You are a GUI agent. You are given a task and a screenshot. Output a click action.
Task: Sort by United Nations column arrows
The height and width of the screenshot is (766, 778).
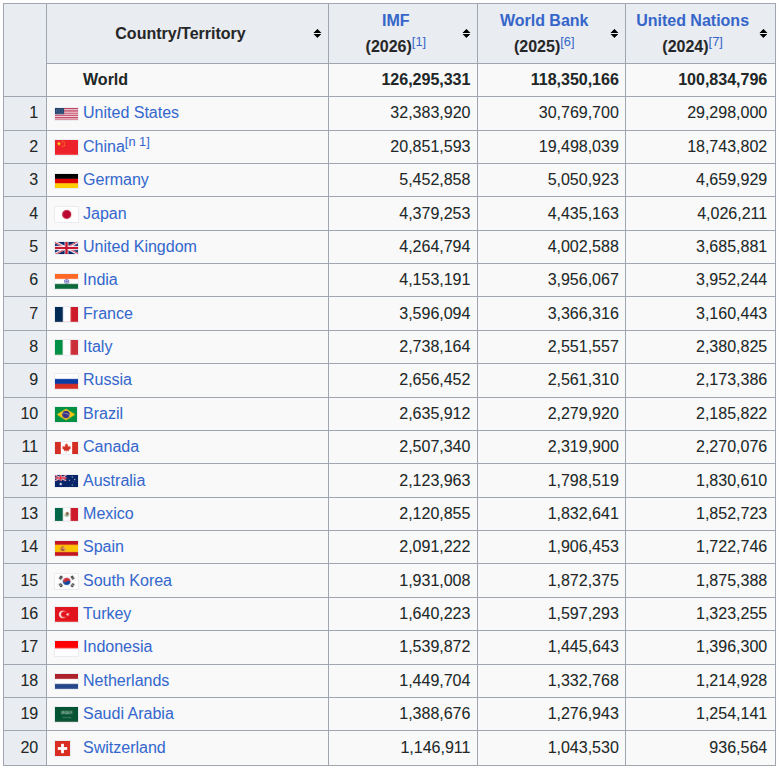(x=763, y=34)
